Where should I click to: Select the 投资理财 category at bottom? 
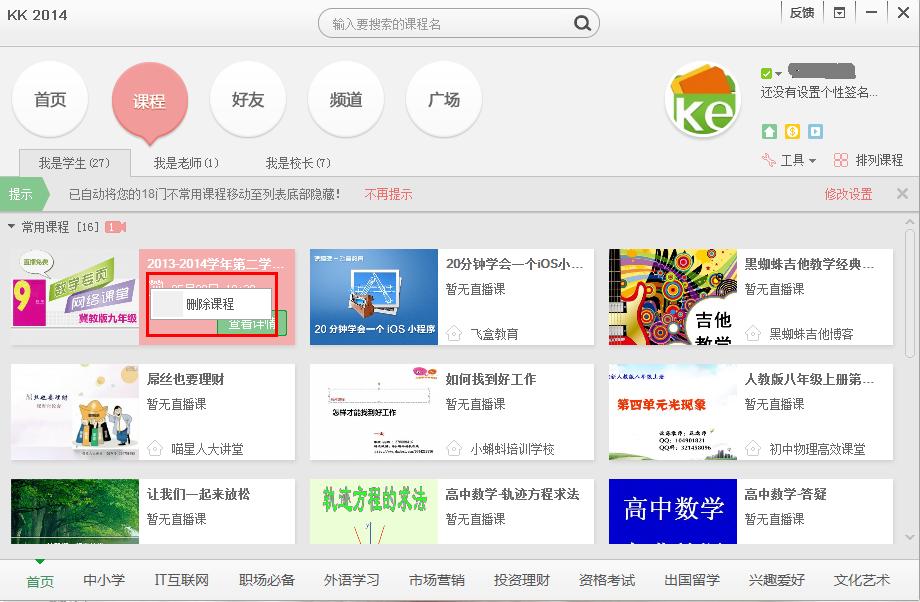522,580
